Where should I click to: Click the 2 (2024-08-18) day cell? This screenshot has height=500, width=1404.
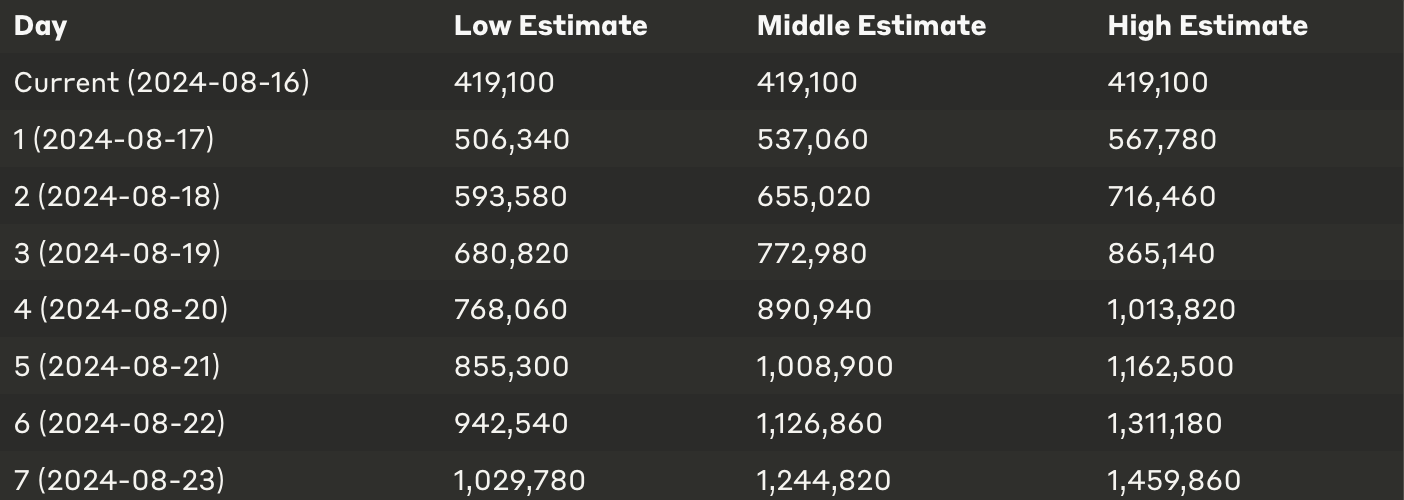117,196
